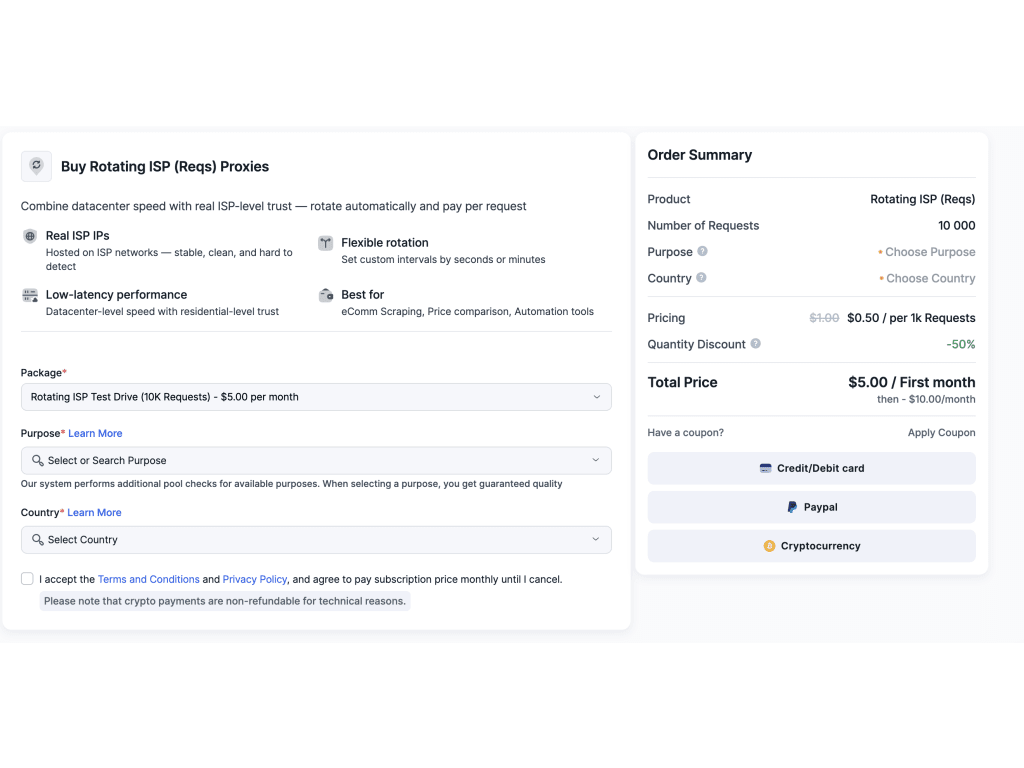Open the Terms and Conditions link
1024x768 pixels.
click(x=148, y=579)
